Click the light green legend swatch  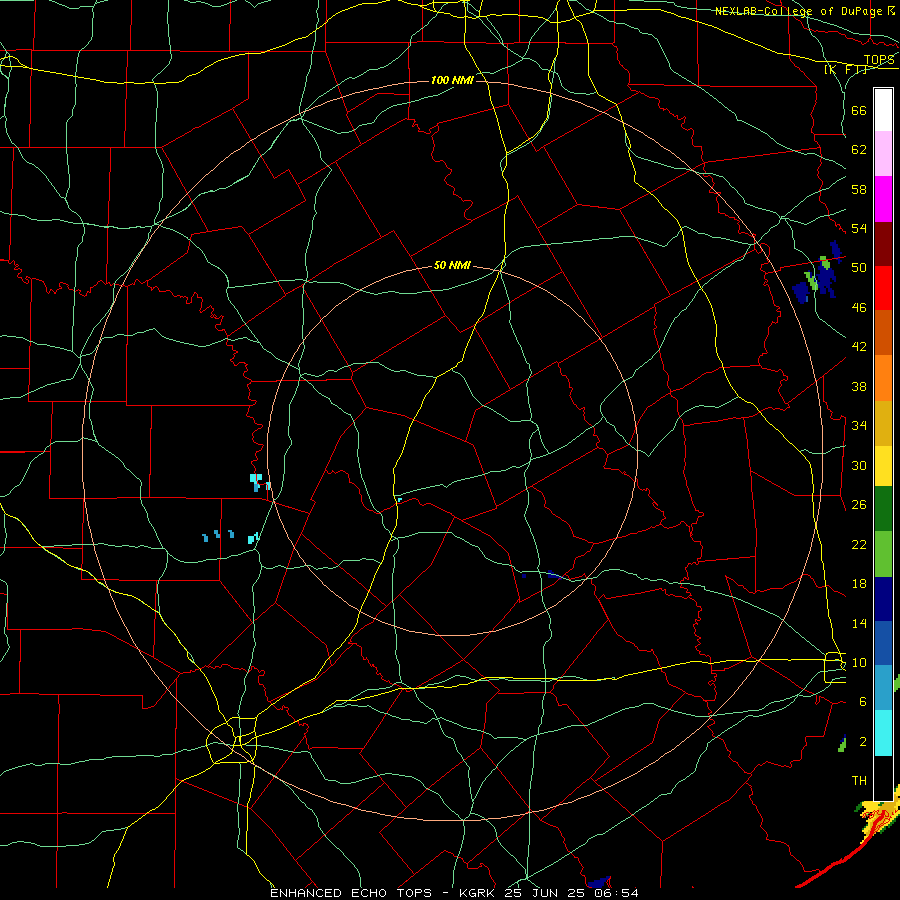click(x=883, y=554)
